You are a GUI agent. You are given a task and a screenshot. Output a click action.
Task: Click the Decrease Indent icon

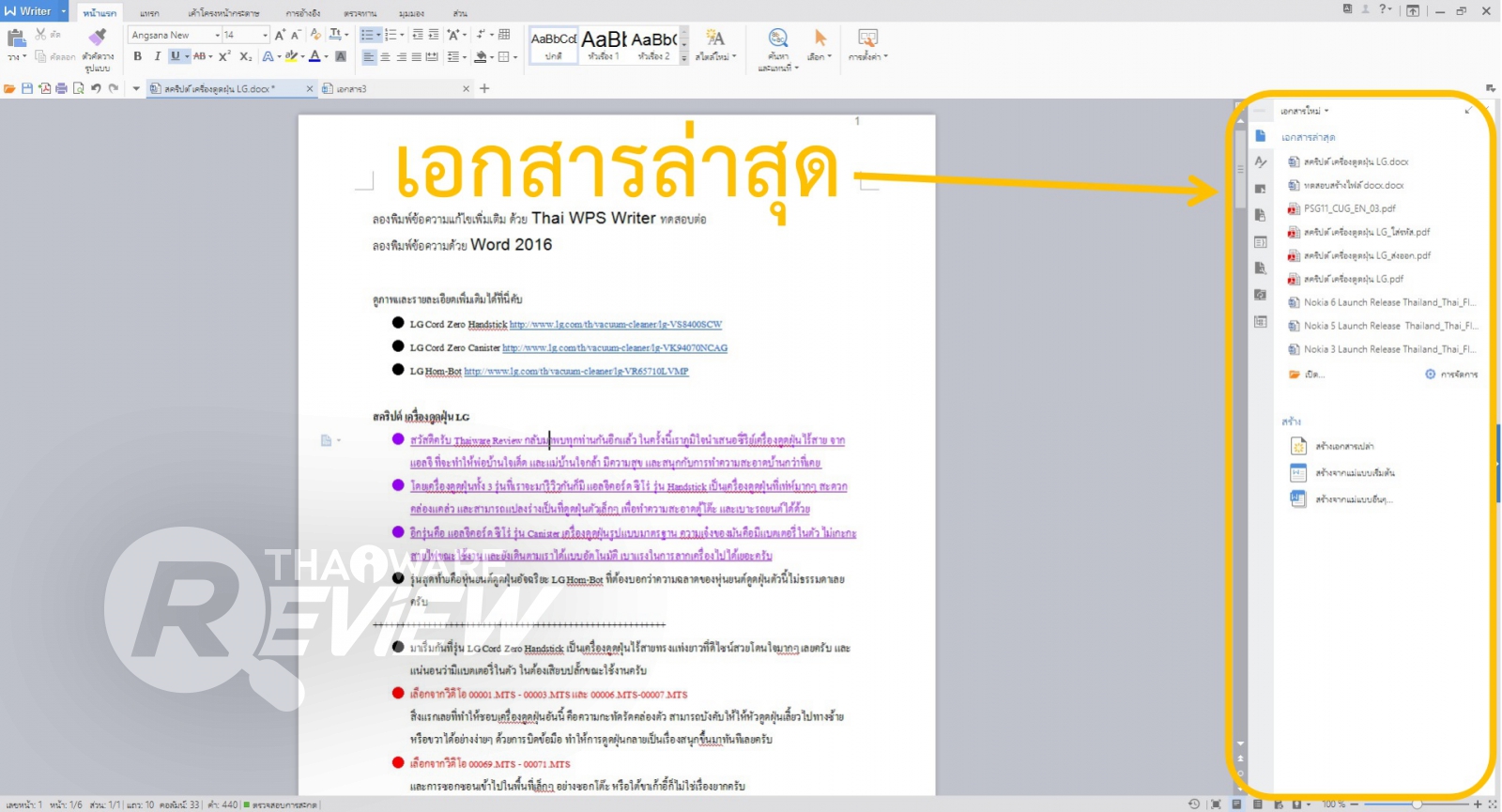418,35
